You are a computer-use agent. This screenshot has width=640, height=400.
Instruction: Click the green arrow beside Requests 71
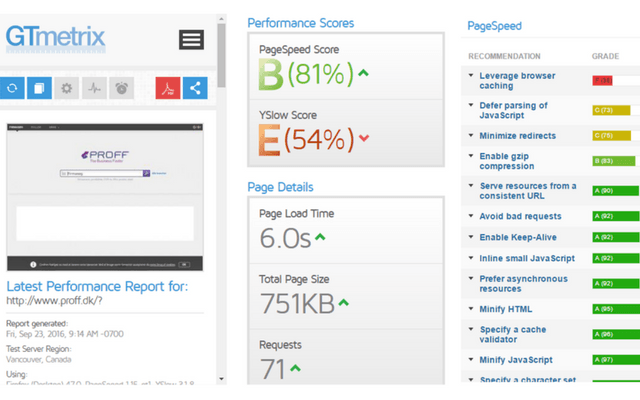[x=296, y=368]
